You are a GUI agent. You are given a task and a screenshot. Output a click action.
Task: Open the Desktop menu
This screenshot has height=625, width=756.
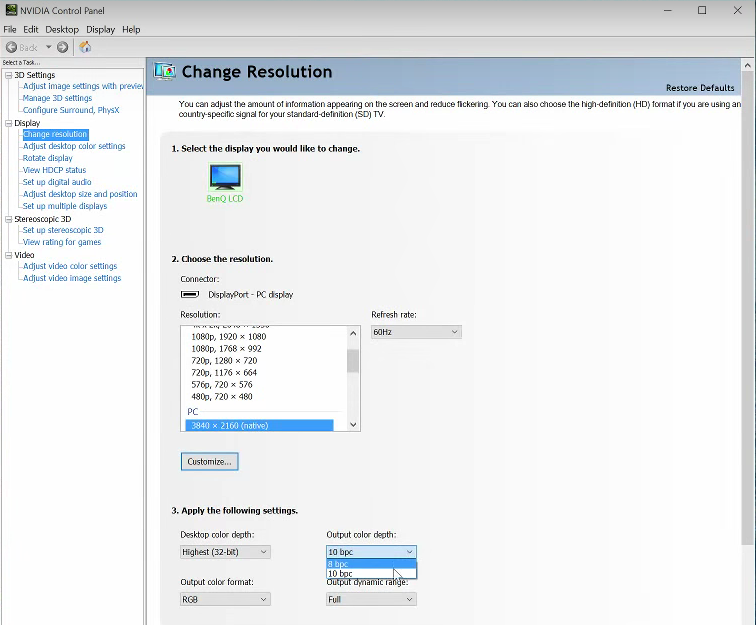point(62,30)
